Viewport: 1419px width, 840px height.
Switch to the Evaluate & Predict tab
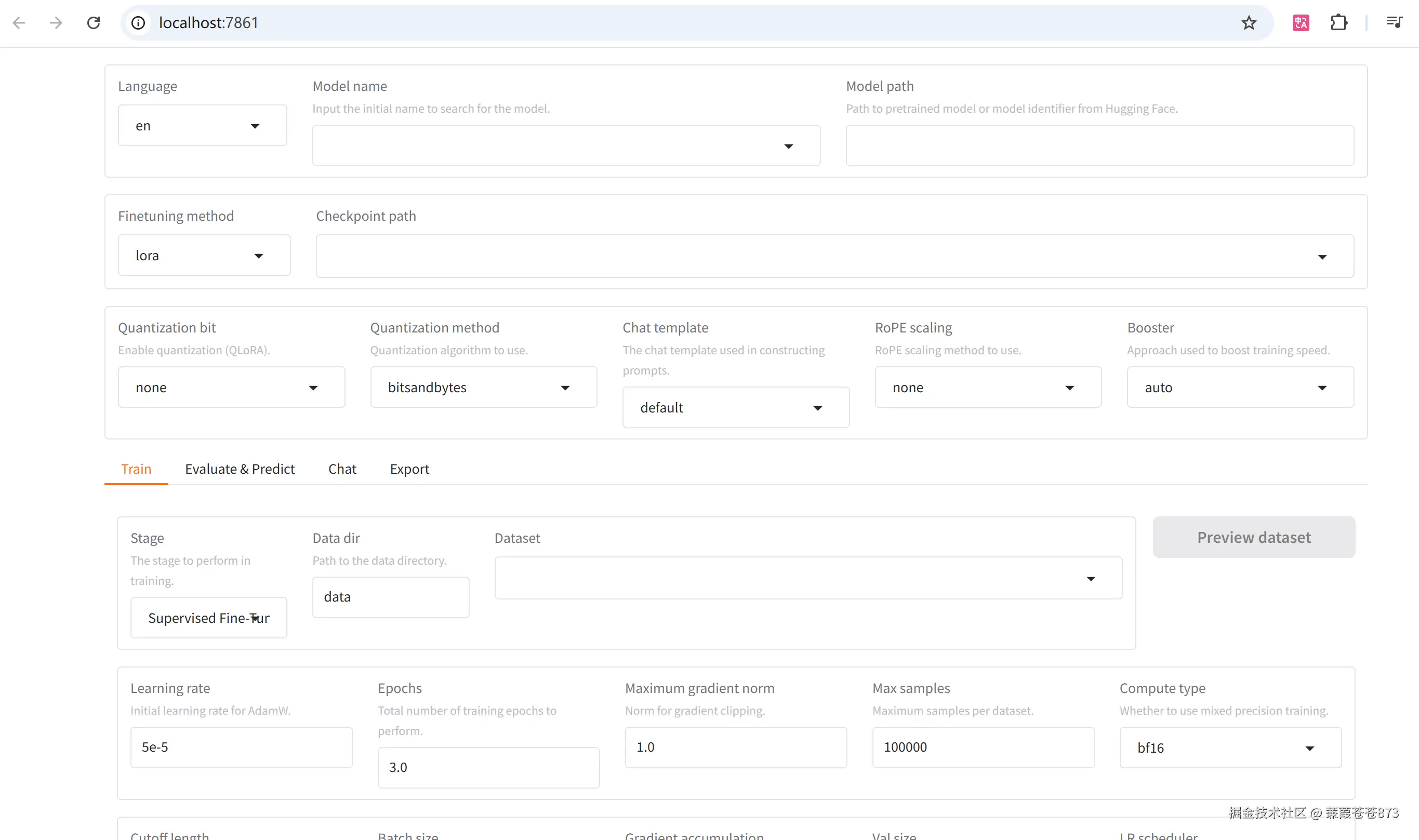pos(240,469)
